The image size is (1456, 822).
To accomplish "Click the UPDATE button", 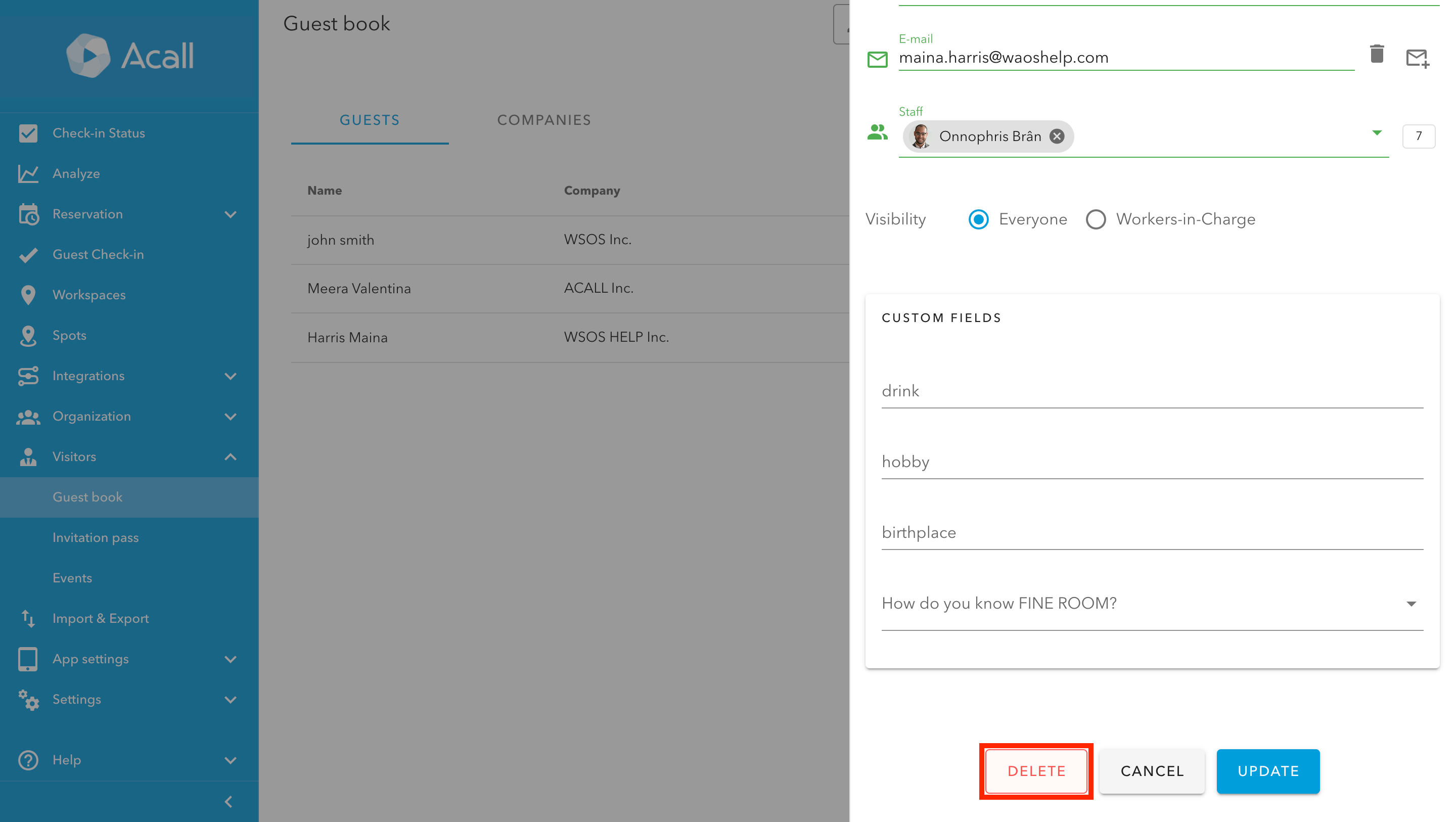I will pyautogui.click(x=1268, y=771).
